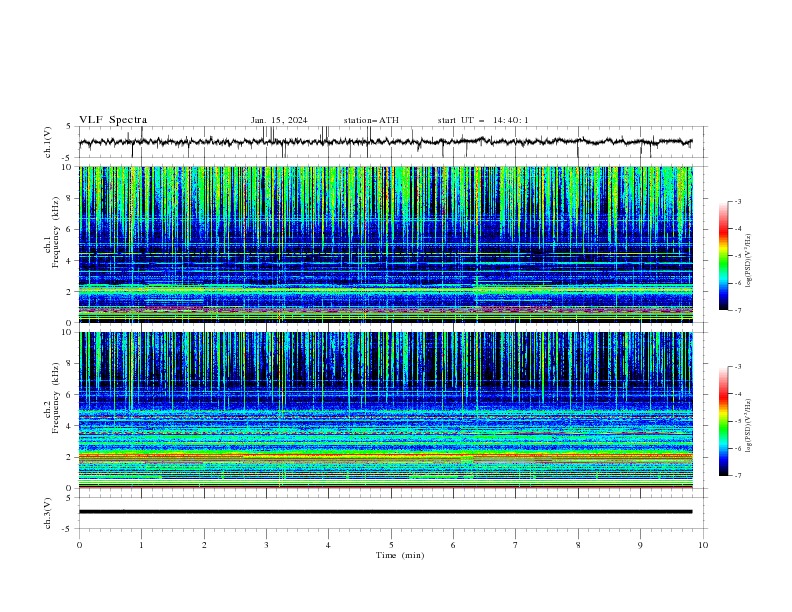
Task: Click the upper PSD color scale bar
Action: pos(723,255)
